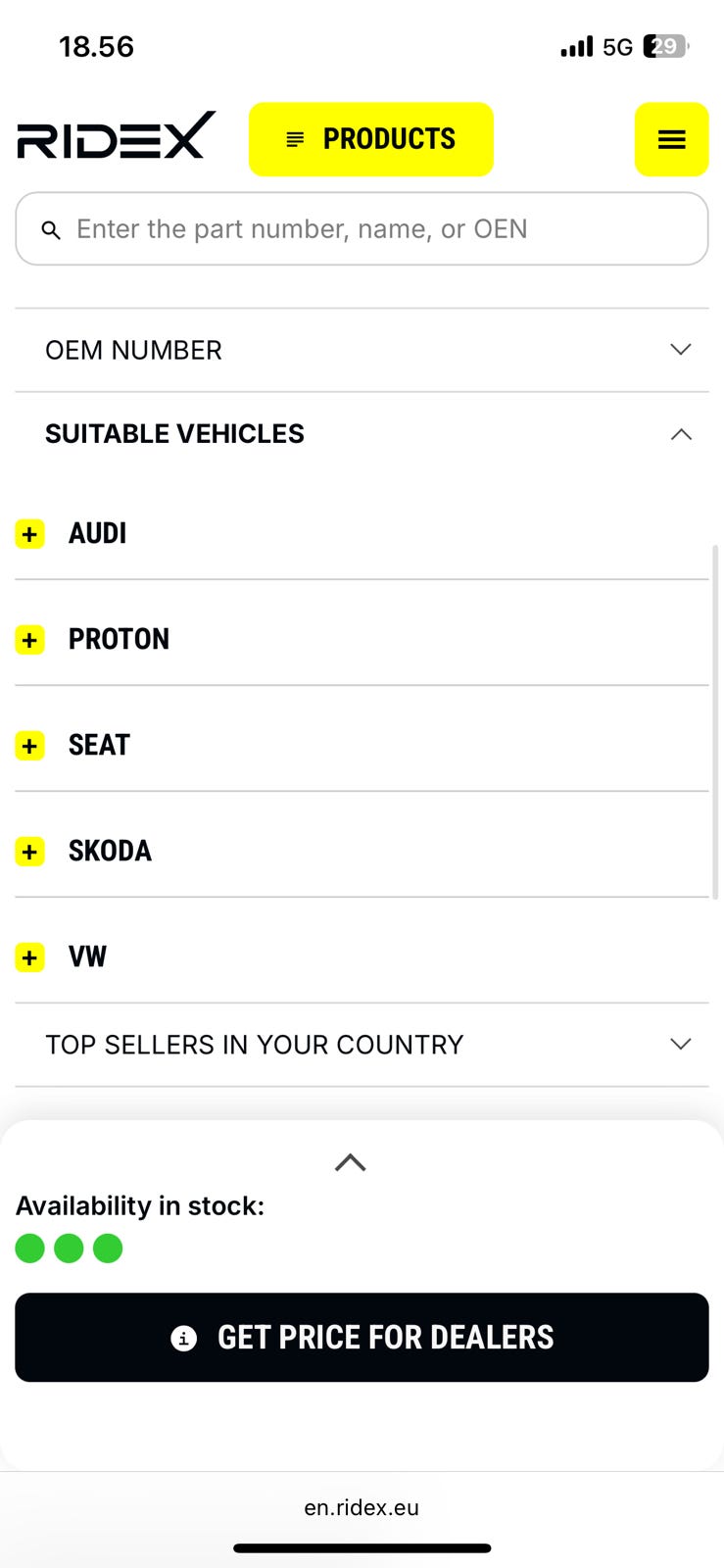Select the AUDI vehicle brand label
Screen dimensions: 724x1568
coord(97,534)
